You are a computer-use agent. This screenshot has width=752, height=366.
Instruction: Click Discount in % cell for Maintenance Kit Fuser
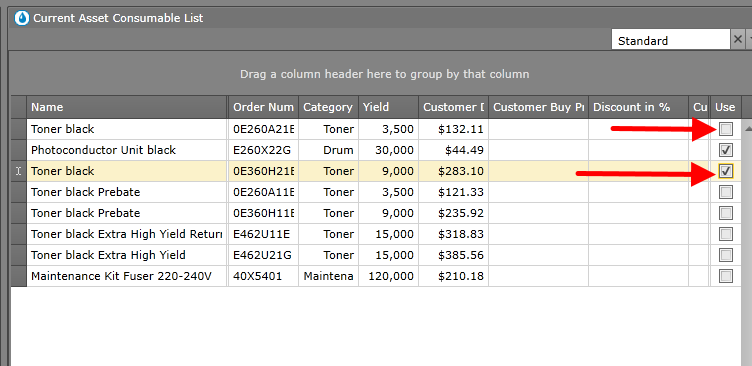[638, 276]
